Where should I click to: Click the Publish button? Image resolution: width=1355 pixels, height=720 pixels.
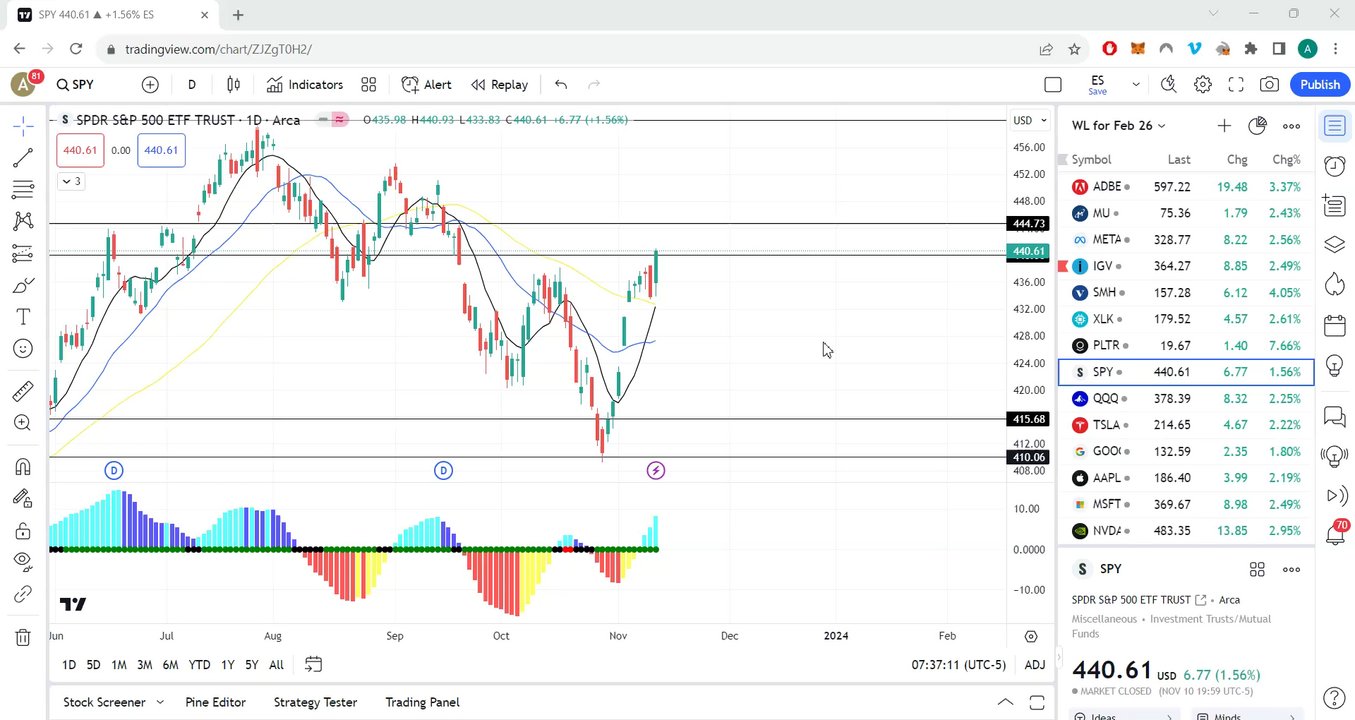coord(1319,85)
